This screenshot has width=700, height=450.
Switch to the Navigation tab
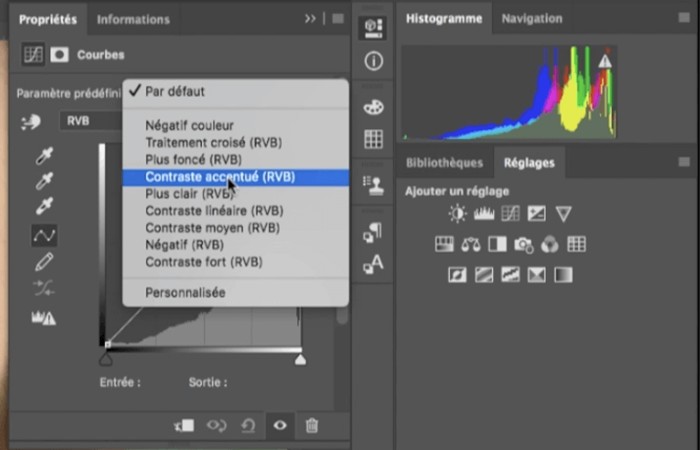pos(532,19)
